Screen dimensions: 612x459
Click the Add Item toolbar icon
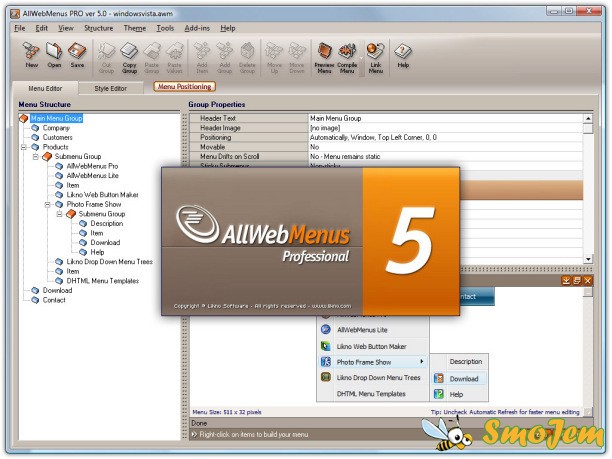pos(202,58)
